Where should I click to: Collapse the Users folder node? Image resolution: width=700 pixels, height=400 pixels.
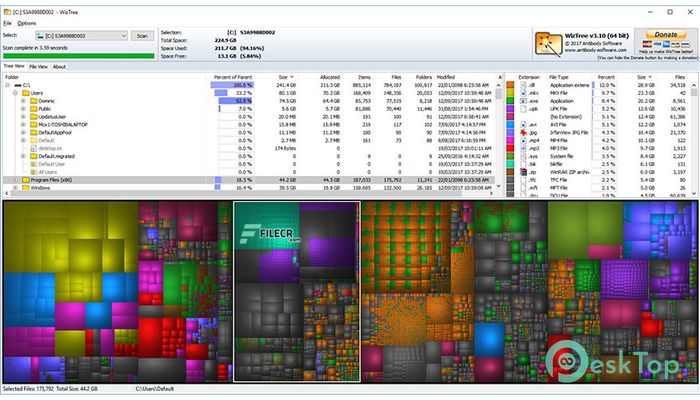click(x=15, y=93)
